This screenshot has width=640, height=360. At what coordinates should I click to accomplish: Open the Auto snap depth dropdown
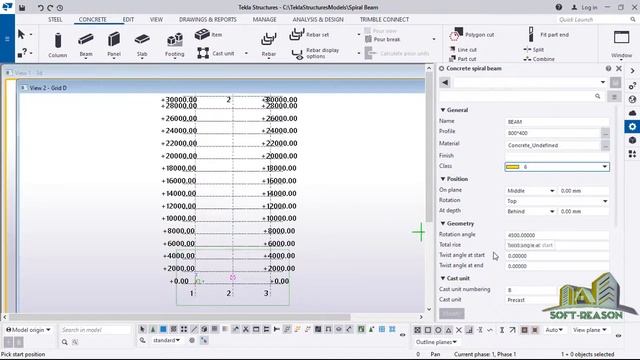tap(554, 330)
